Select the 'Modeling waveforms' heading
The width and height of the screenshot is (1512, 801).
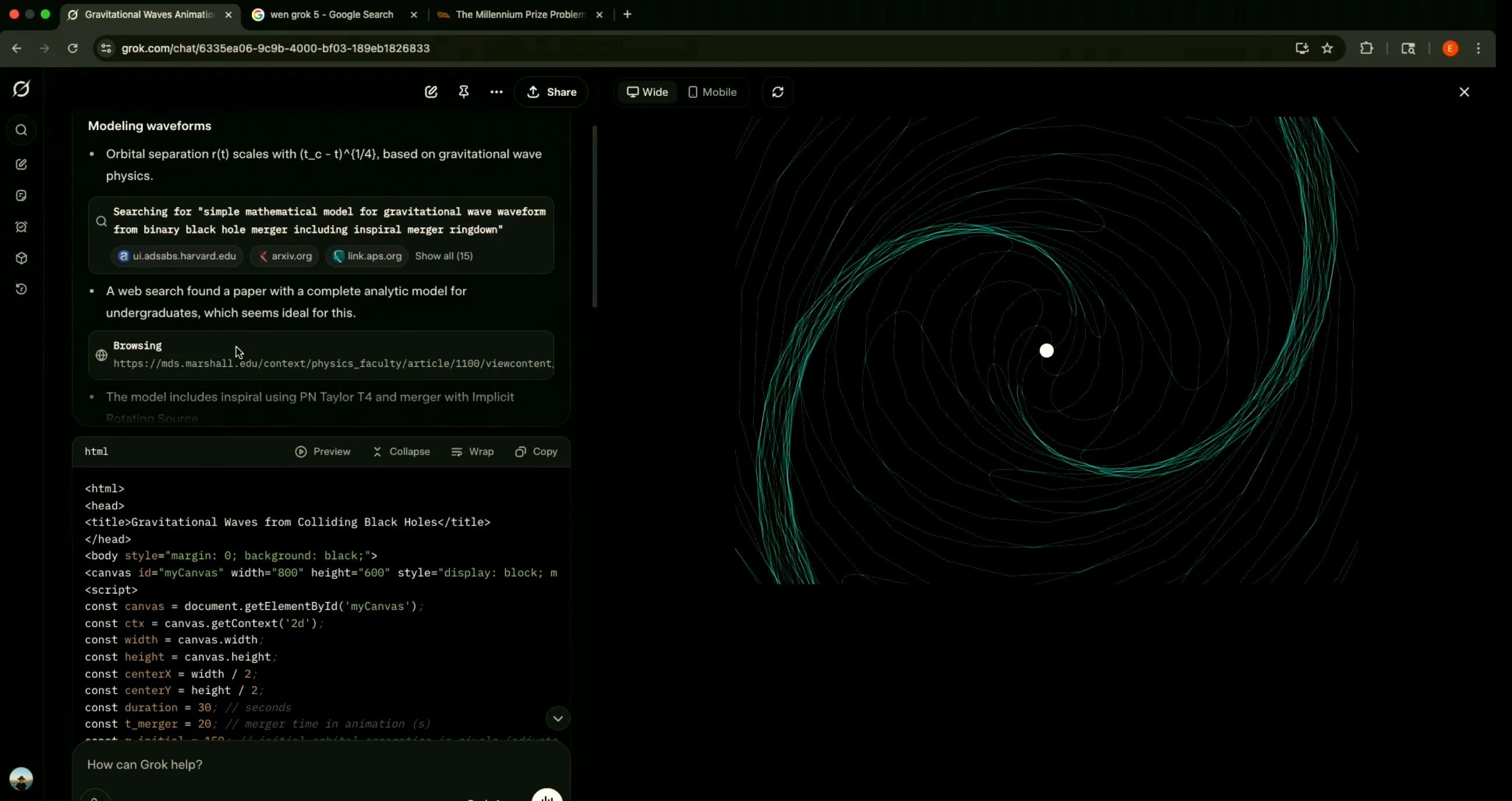click(x=149, y=126)
